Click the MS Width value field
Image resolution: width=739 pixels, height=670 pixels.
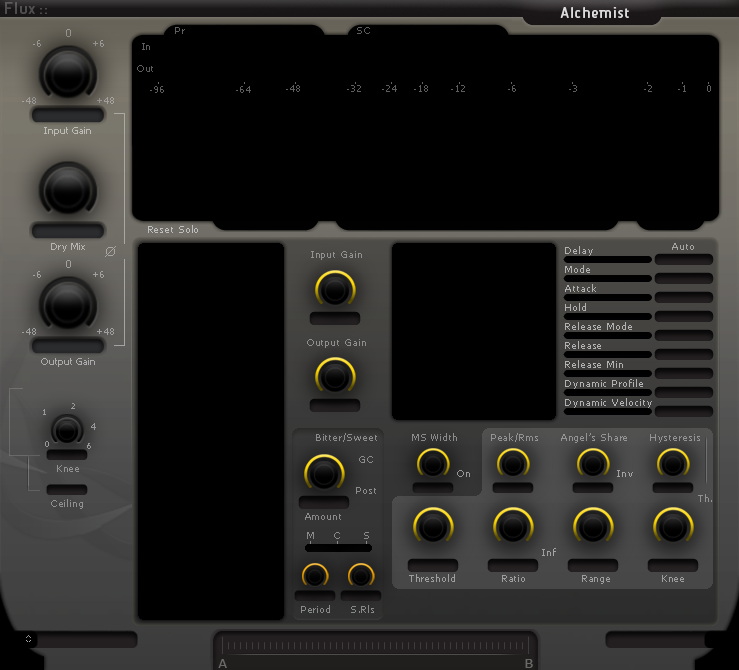(x=433, y=488)
